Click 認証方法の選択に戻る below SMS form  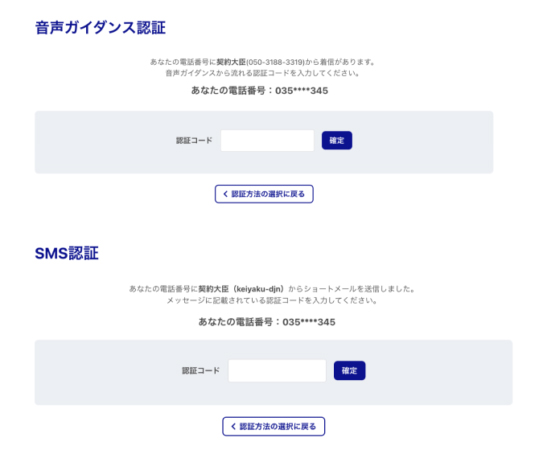click(273, 426)
